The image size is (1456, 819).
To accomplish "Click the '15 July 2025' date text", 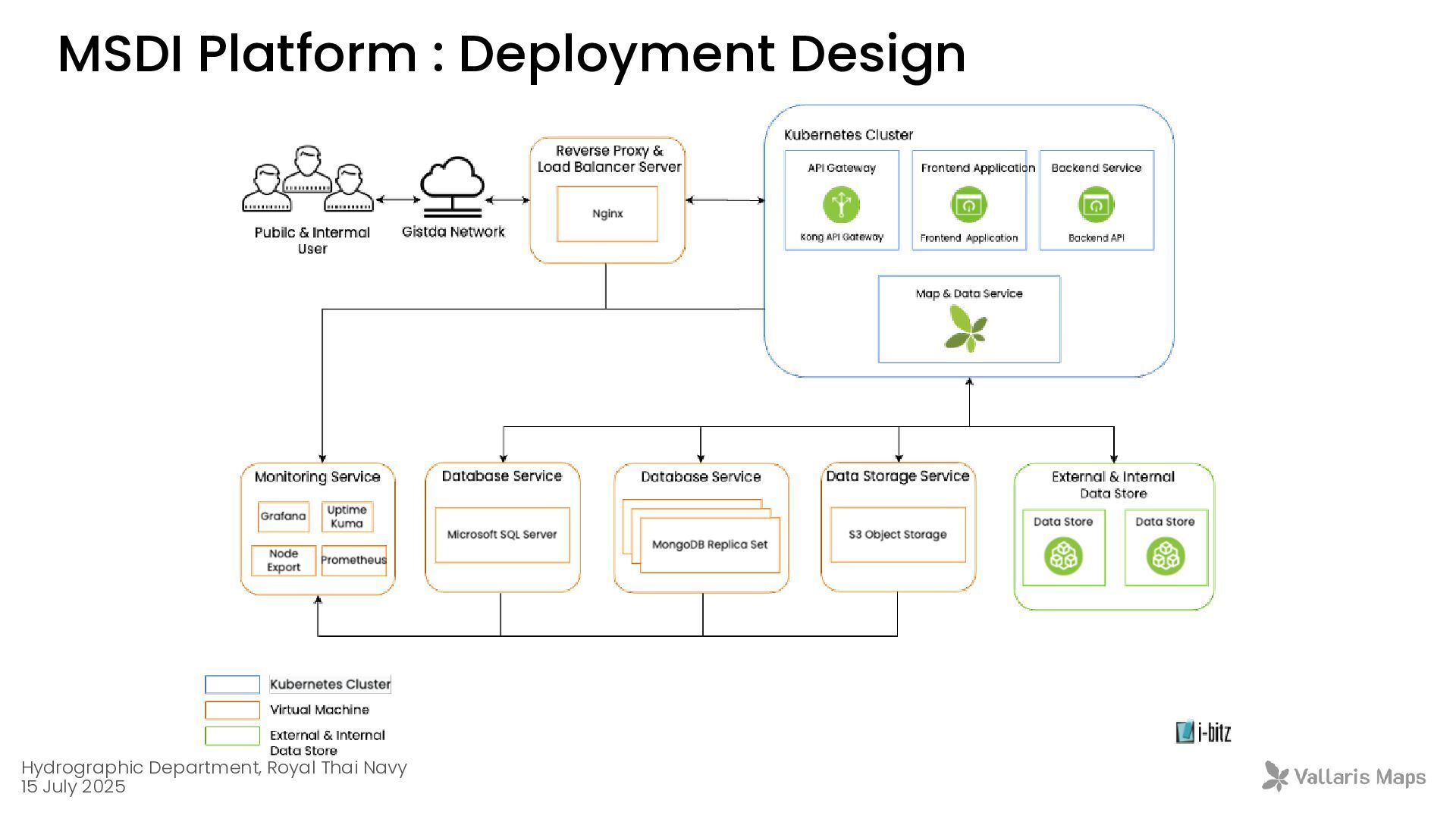I will click(73, 787).
